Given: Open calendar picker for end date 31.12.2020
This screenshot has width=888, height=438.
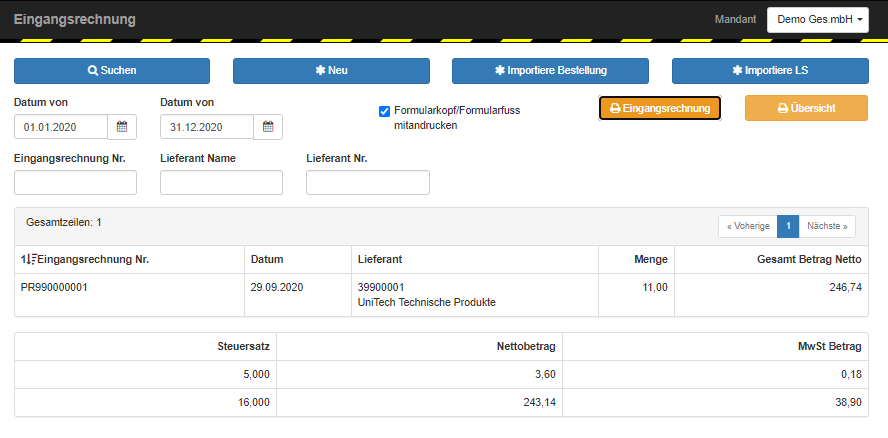Looking at the screenshot, I should tap(268, 127).
